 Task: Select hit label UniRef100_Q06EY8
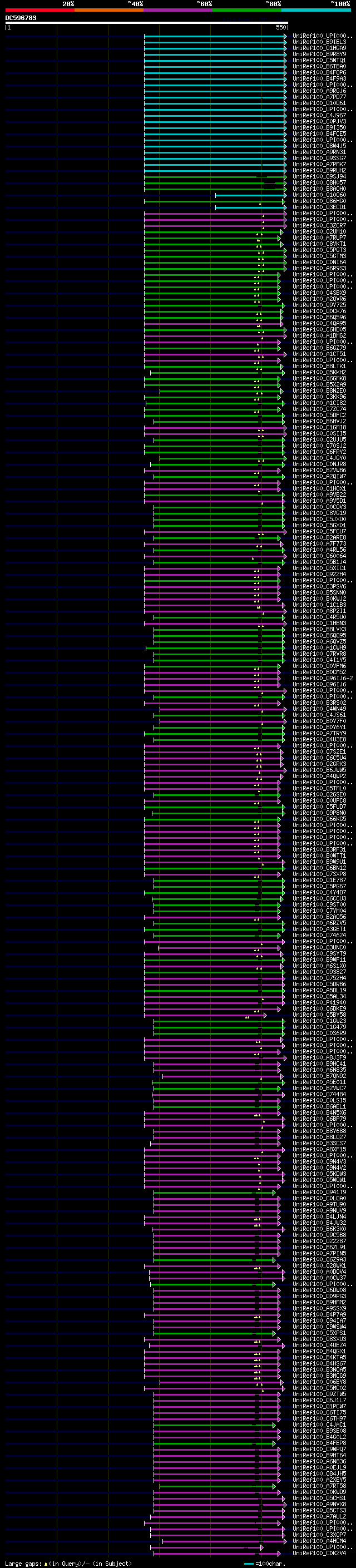click(319, 1382)
